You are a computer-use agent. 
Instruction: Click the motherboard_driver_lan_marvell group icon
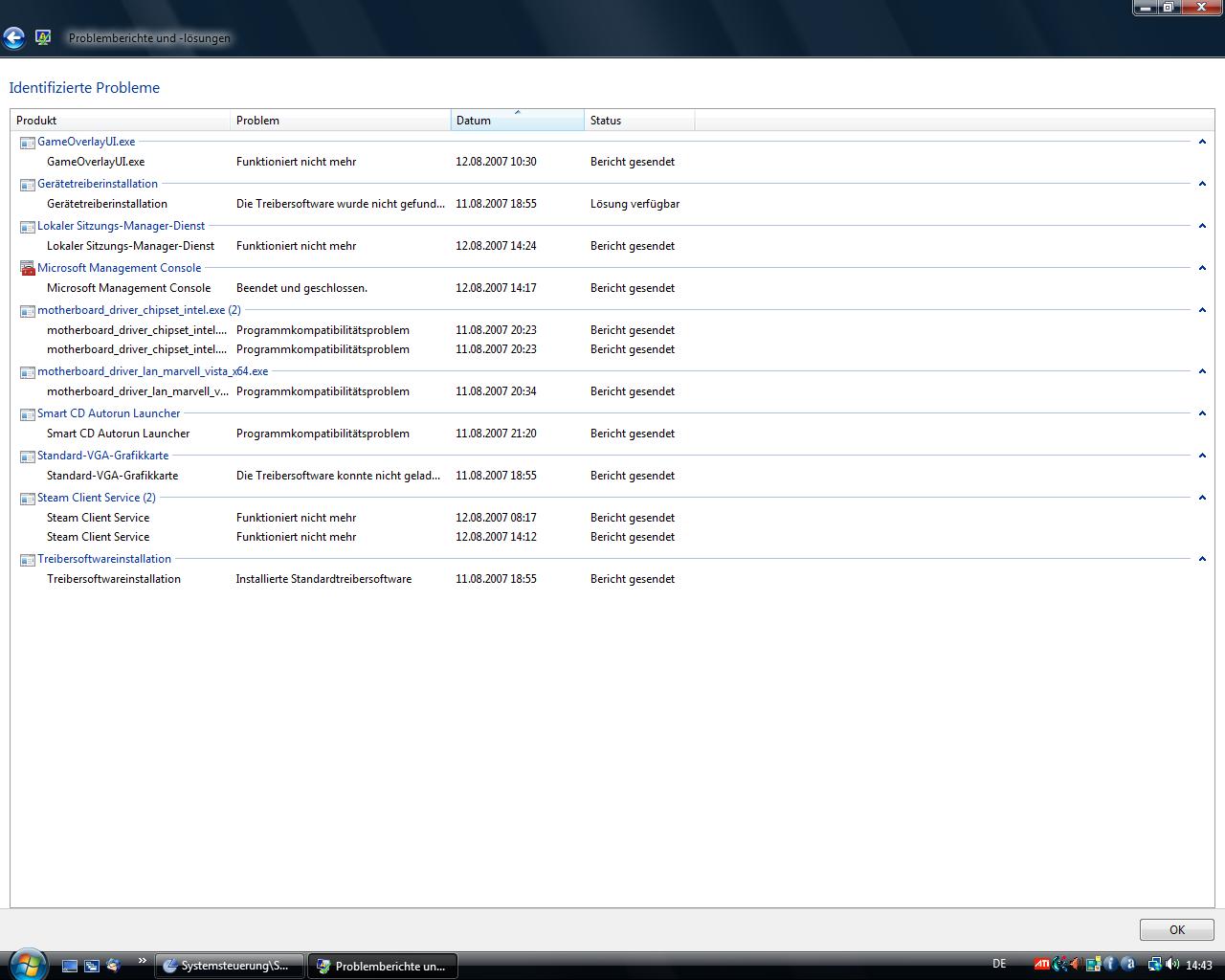[27, 371]
